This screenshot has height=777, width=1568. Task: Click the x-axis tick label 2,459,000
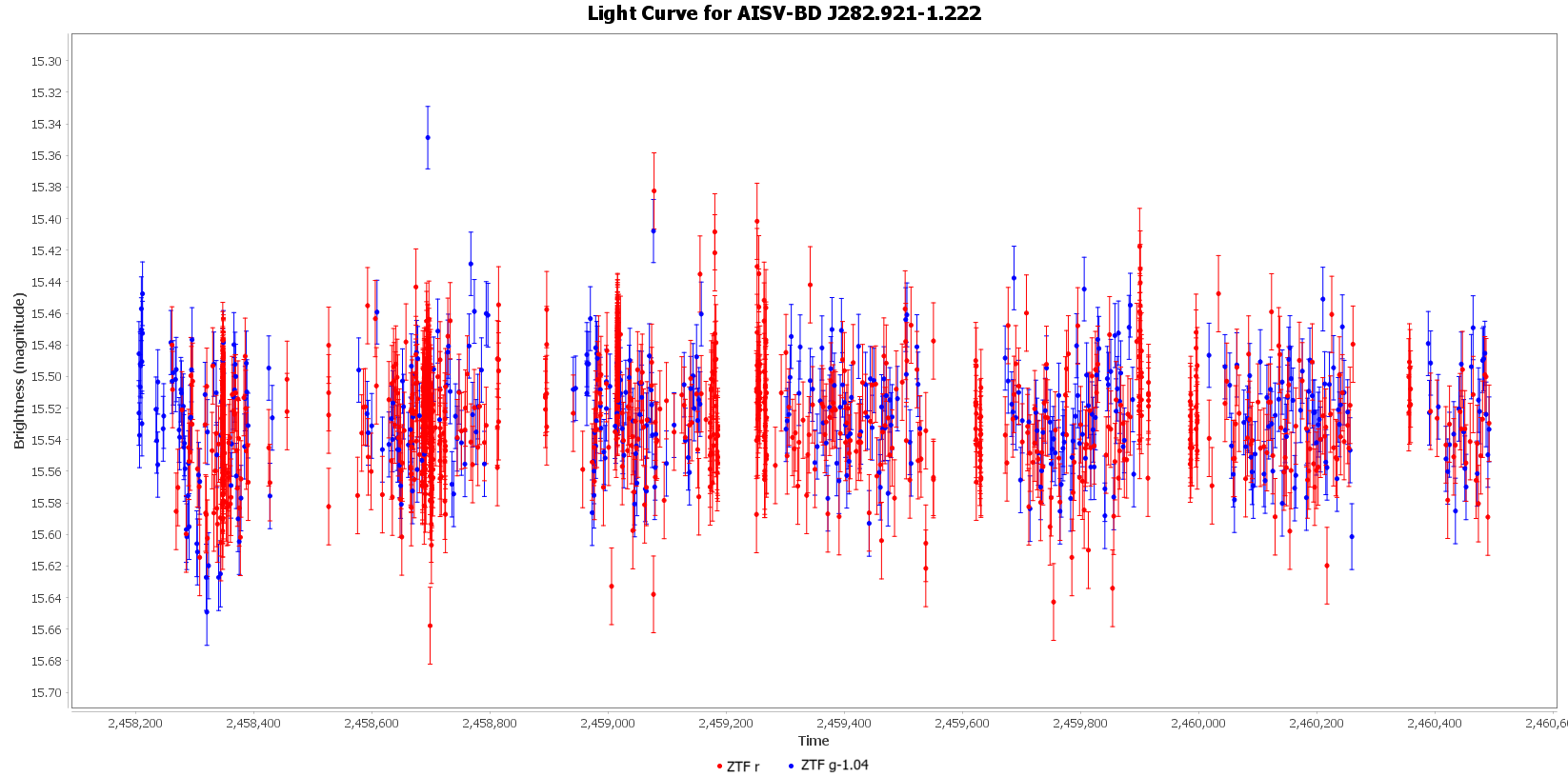click(608, 724)
